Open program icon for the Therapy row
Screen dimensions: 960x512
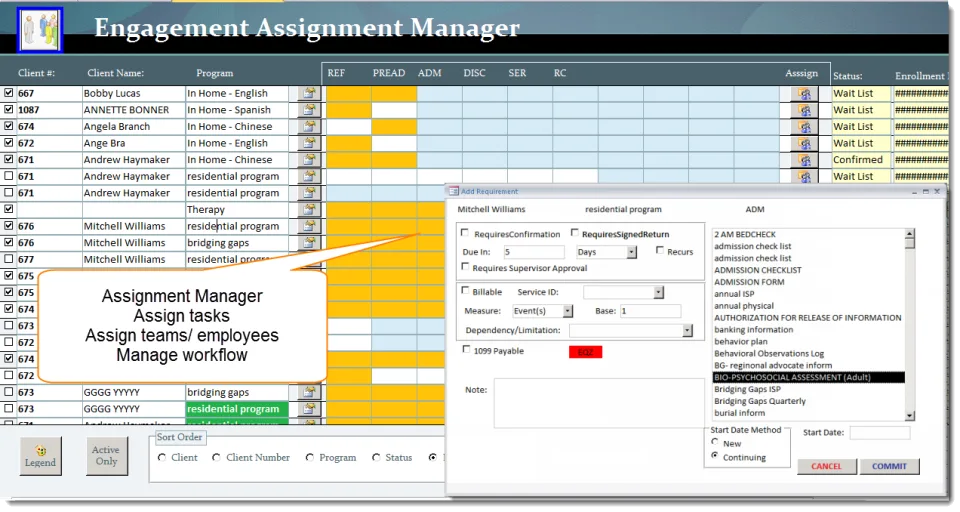[x=309, y=209]
